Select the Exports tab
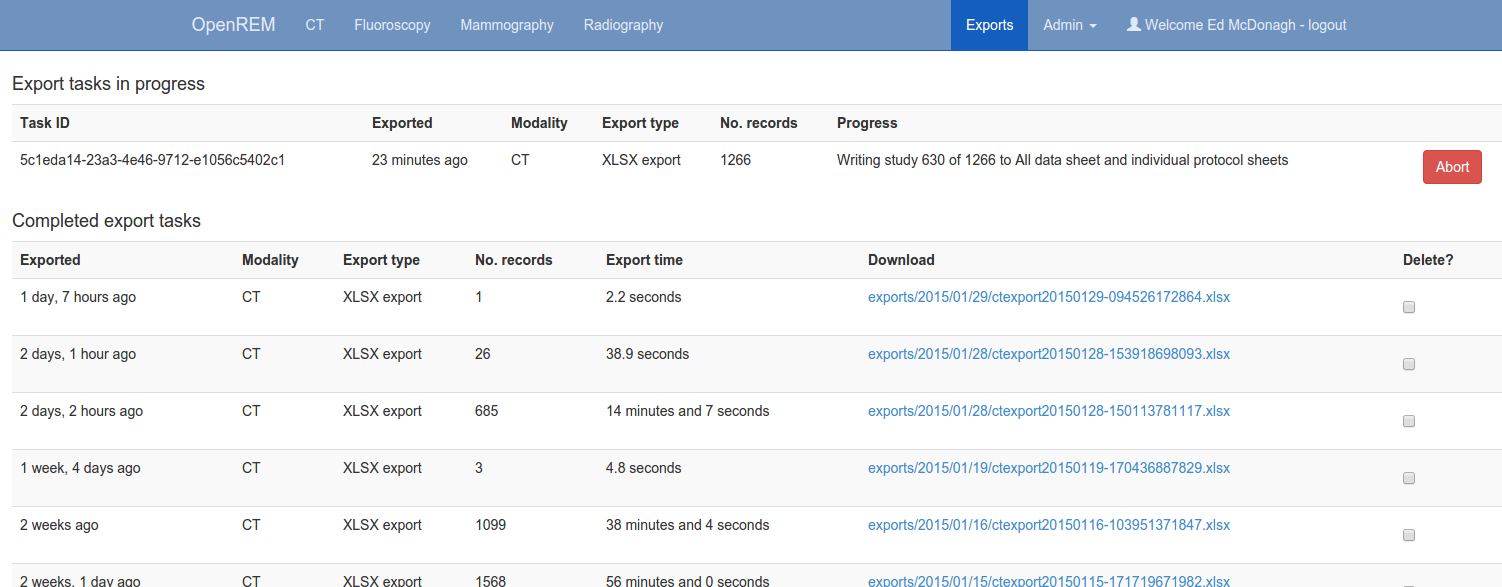Viewport: 1502px width, 587px height. click(989, 25)
